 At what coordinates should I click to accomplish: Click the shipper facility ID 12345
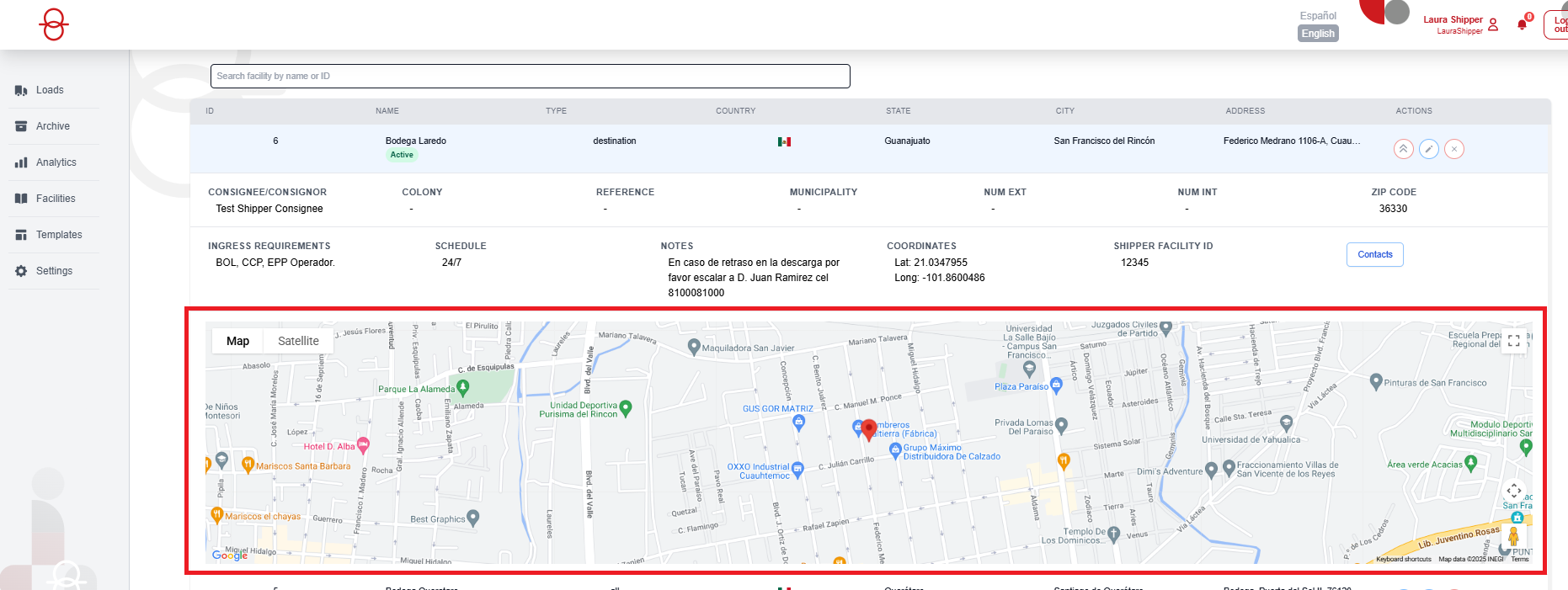coord(1134,263)
